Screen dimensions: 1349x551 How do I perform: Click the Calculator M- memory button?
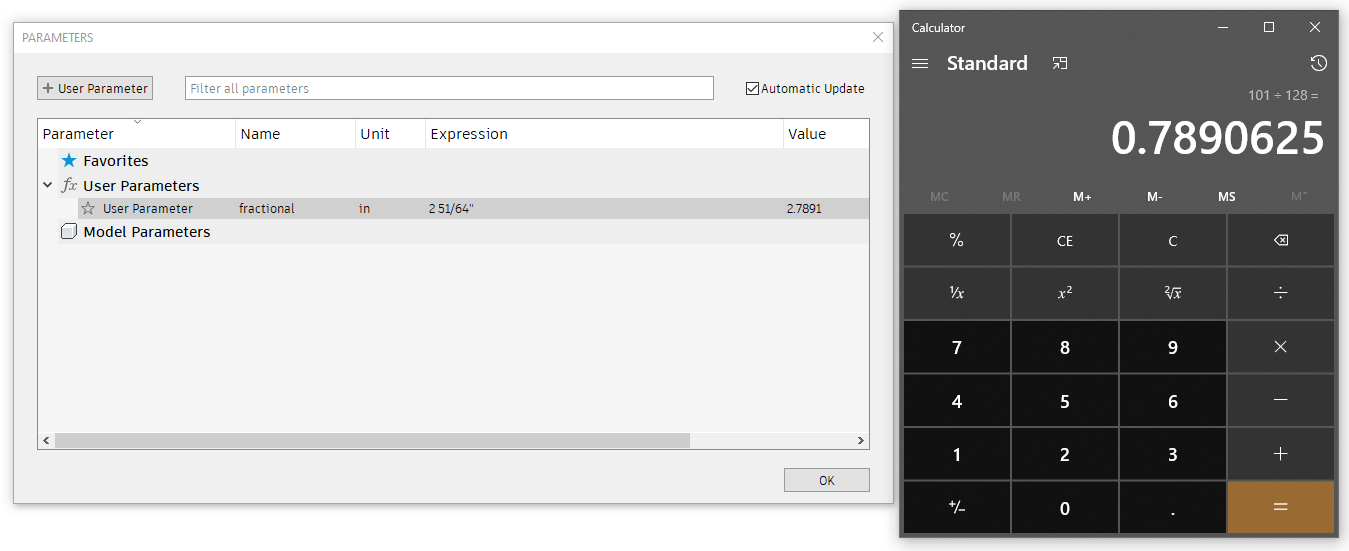coord(1154,197)
